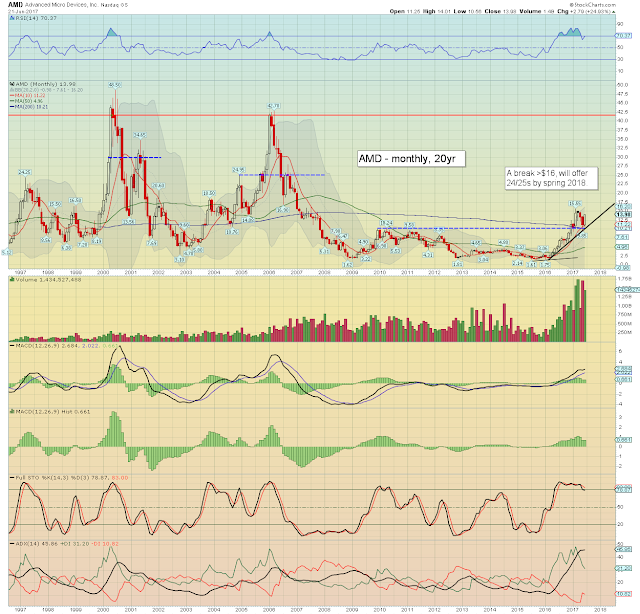Click the 'A break >$16' annotation note
This screenshot has width=640, height=614.
pyautogui.click(x=551, y=178)
